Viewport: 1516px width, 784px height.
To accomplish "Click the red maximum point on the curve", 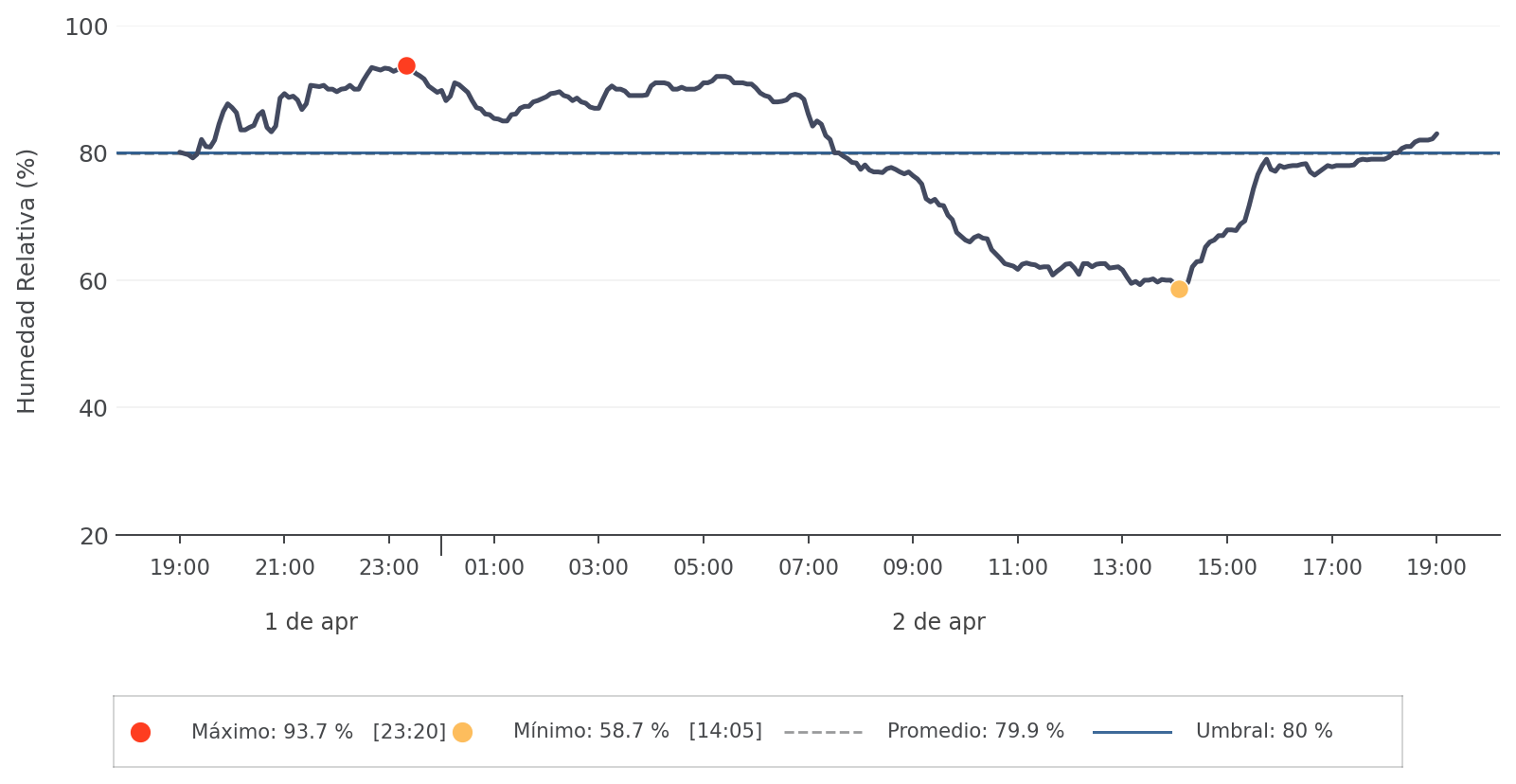I will (406, 65).
